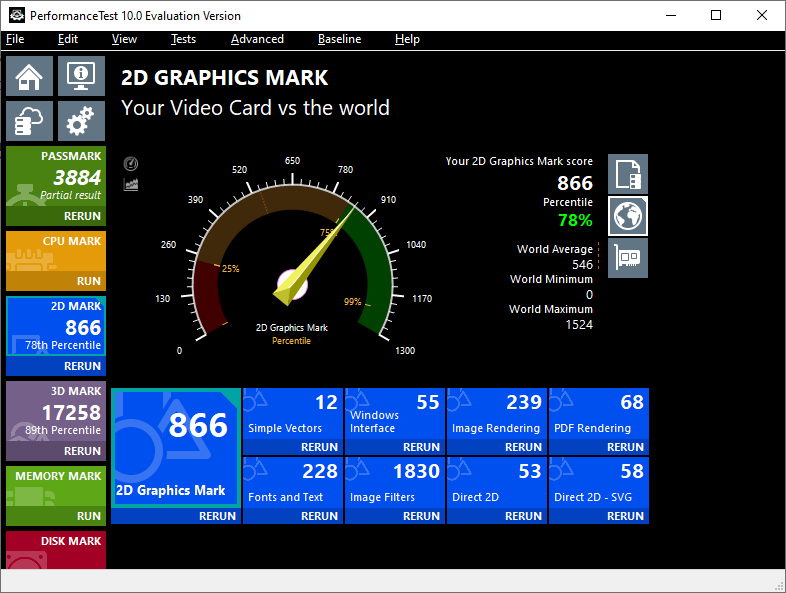Rerun the Simple Vectors test

(293, 447)
